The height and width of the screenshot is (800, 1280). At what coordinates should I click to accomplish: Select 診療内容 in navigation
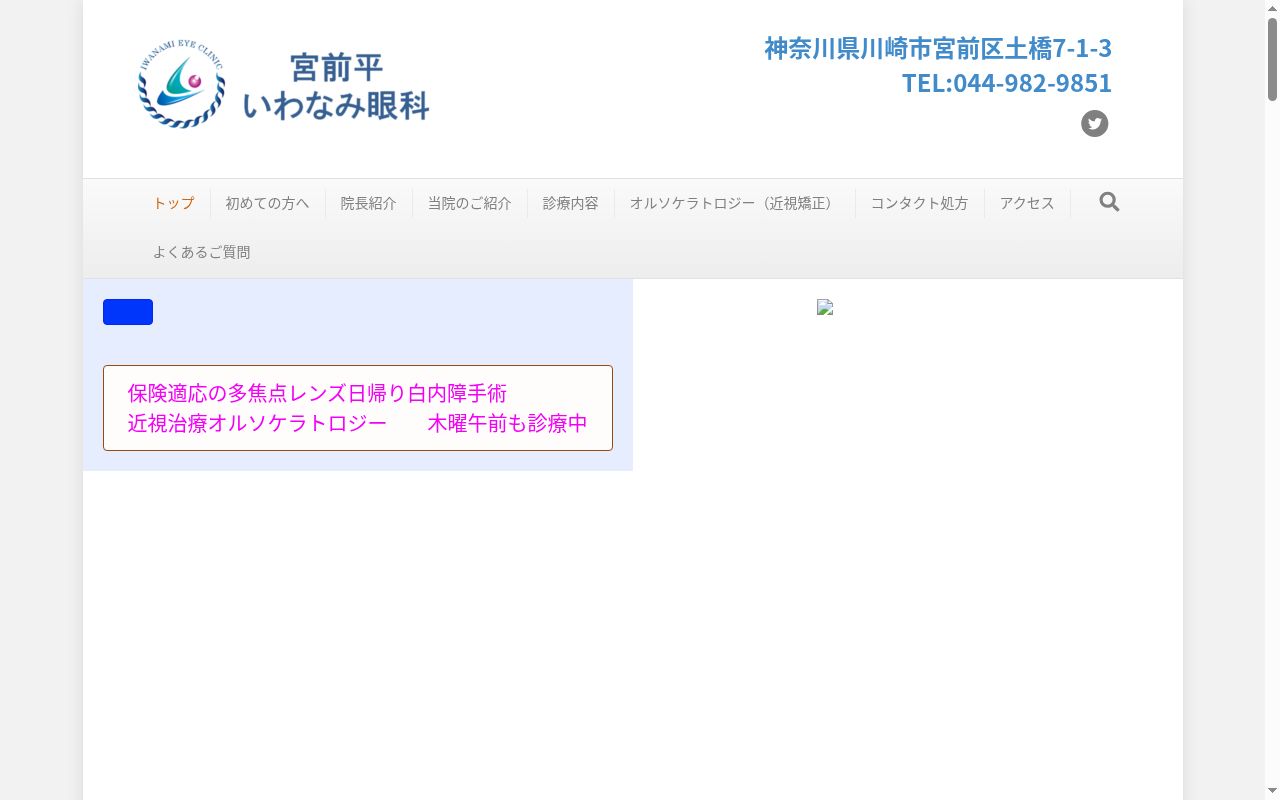[x=570, y=203]
